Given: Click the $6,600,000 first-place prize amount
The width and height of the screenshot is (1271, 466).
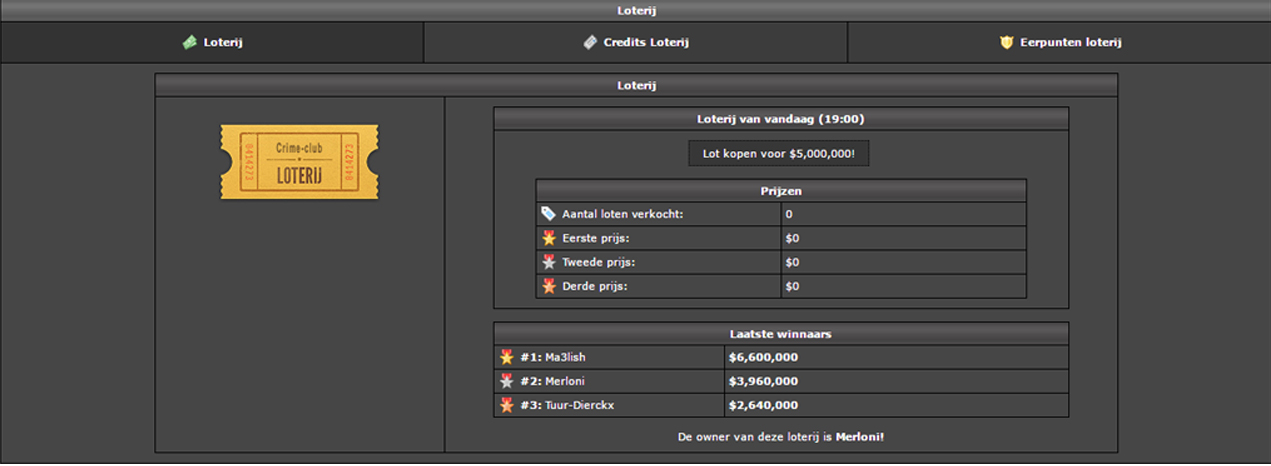Looking at the screenshot, I should [763, 357].
